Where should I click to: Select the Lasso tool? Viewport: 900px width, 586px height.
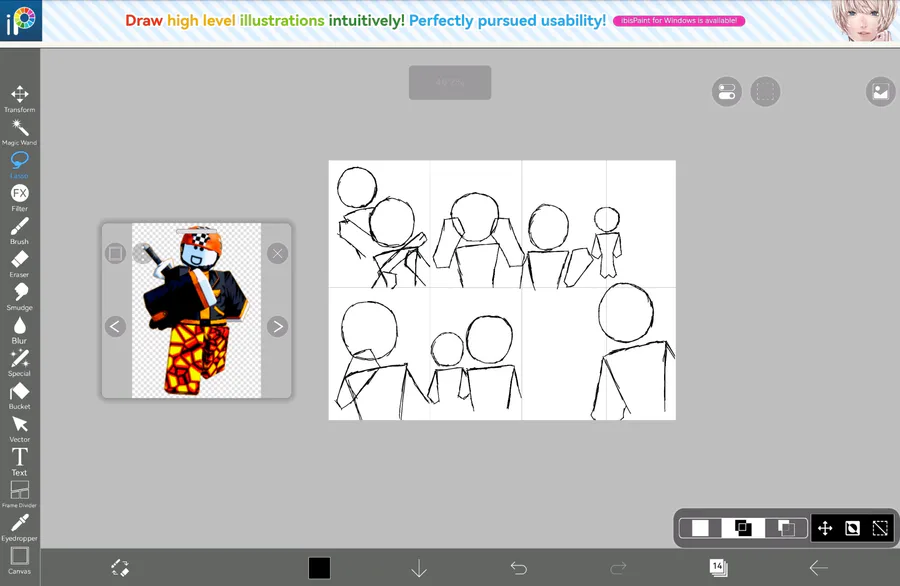tap(20, 165)
